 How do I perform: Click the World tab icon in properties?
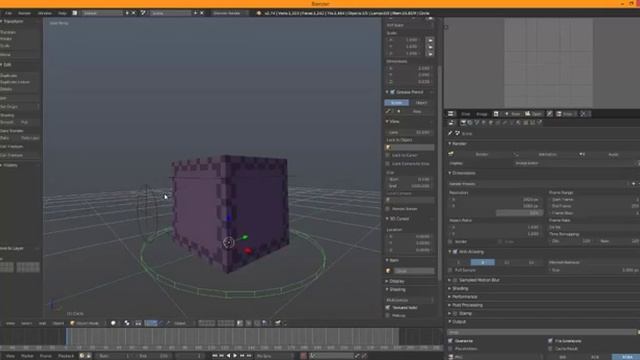tap(484, 122)
